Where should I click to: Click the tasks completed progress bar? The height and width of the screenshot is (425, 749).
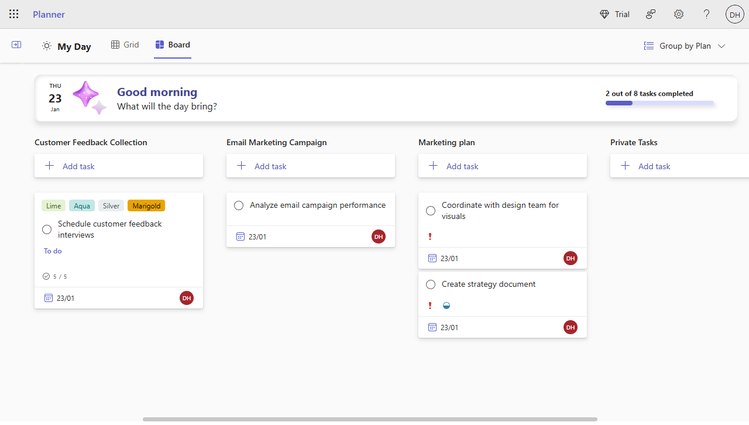pos(659,103)
